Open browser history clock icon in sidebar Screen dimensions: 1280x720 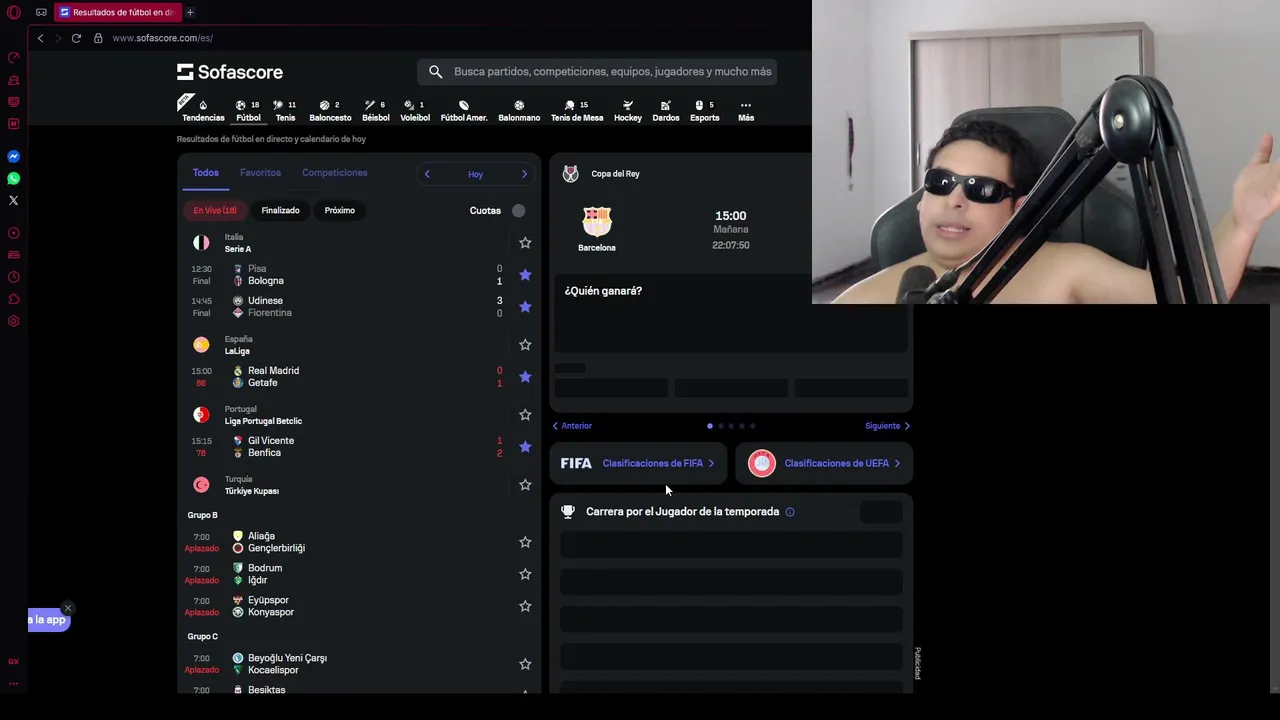[14, 277]
